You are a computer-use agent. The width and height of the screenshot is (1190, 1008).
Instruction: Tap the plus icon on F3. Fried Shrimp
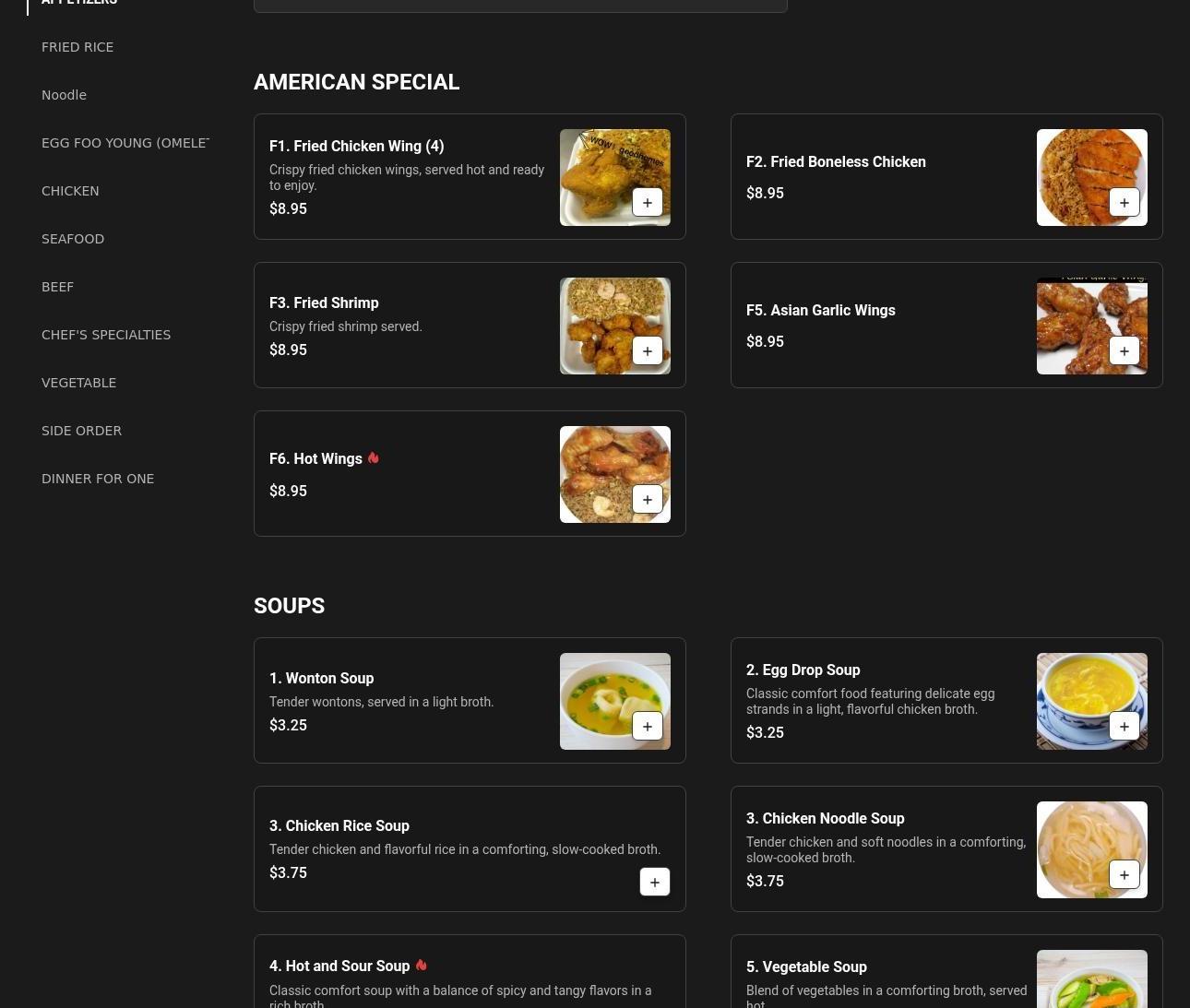click(648, 351)
